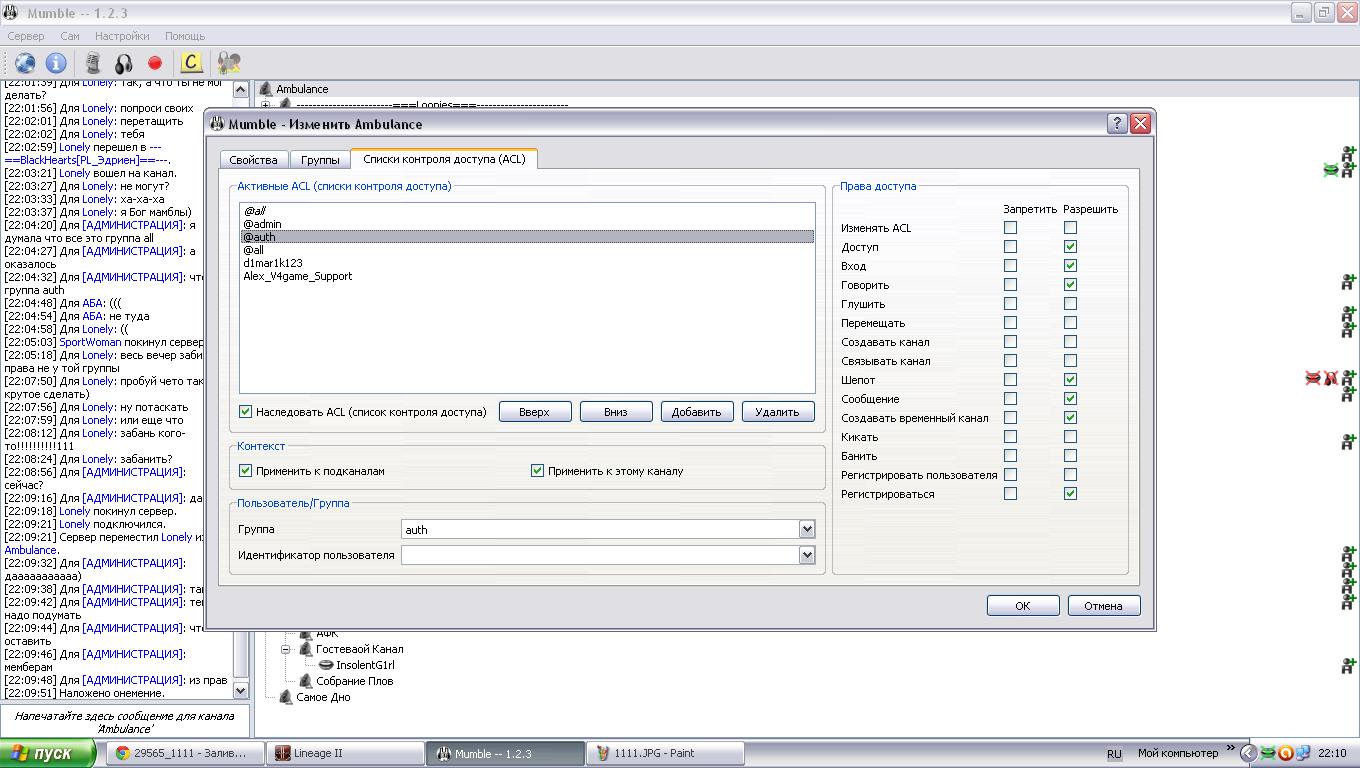Viewport: 1360px width, 768px height.
Task: Click the lips icon beside InsolentG1rl
Action: [x=326, y=665]
